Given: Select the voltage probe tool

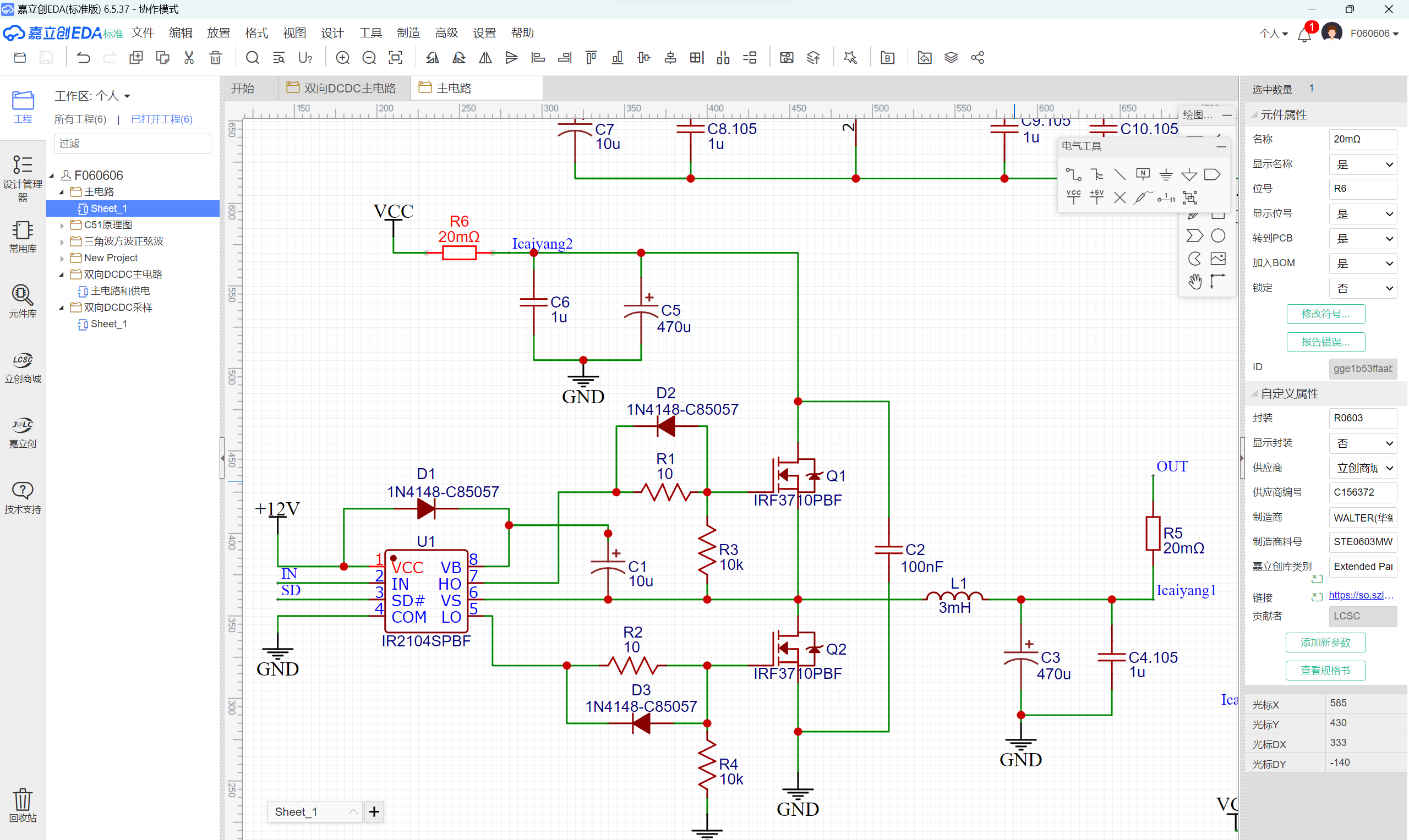Looking at the screenshot, I should coord(1142,197).
